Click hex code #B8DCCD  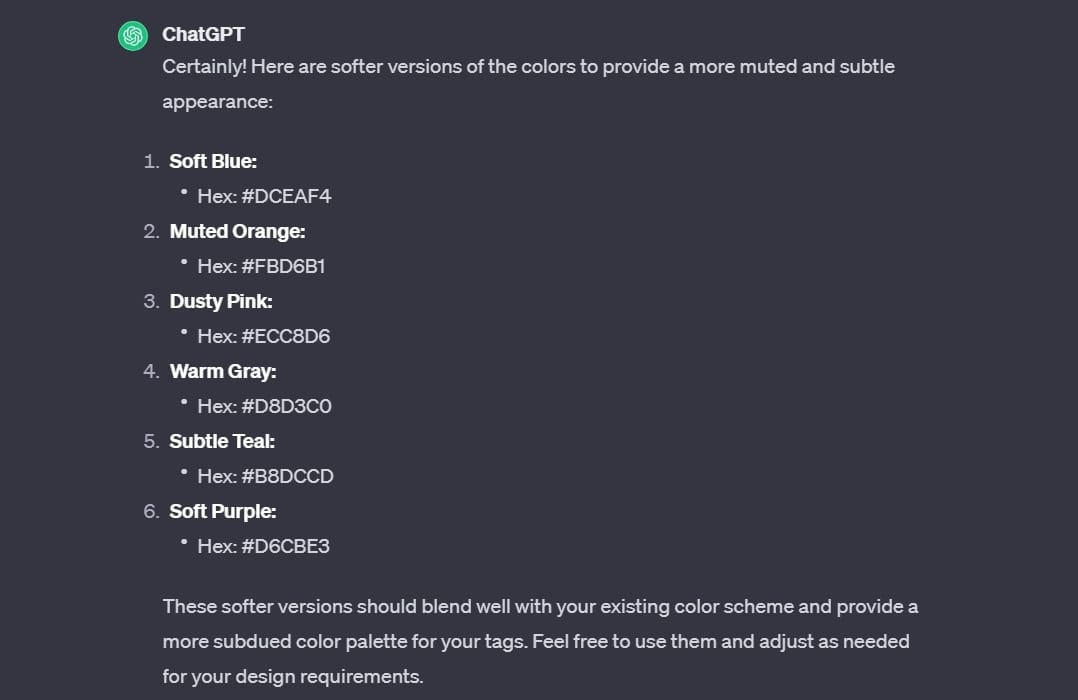point(287,476)
